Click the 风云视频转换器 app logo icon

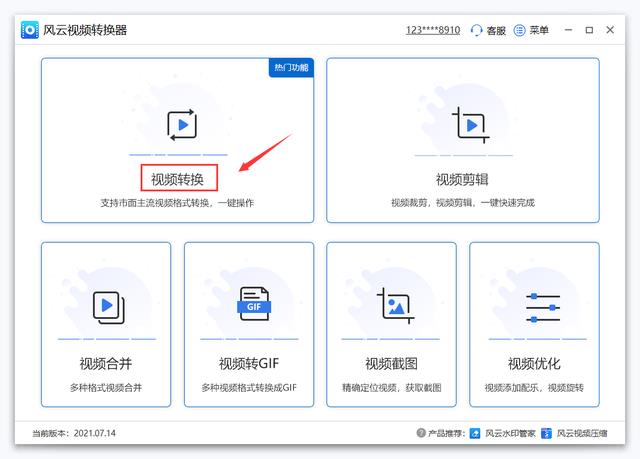click(29, 30)
